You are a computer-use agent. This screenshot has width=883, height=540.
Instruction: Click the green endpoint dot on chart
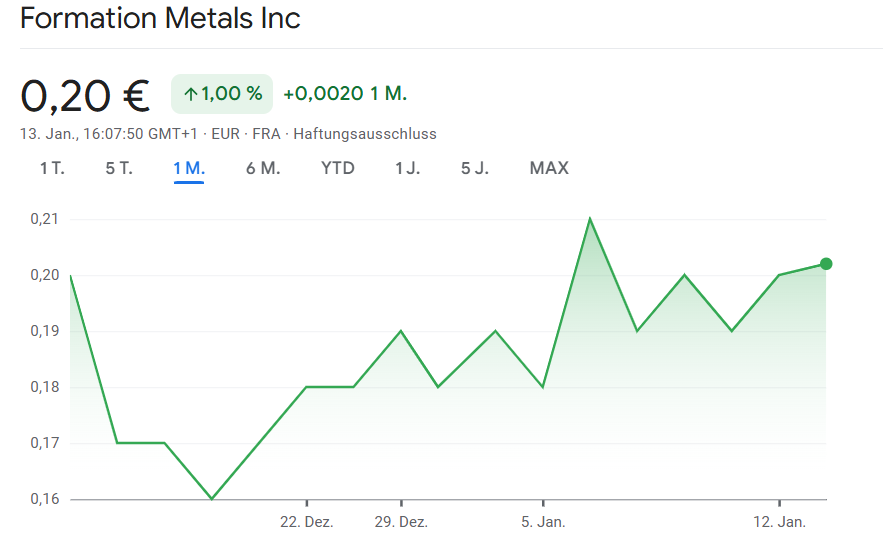pyautogui.click(x=826, y=264)
